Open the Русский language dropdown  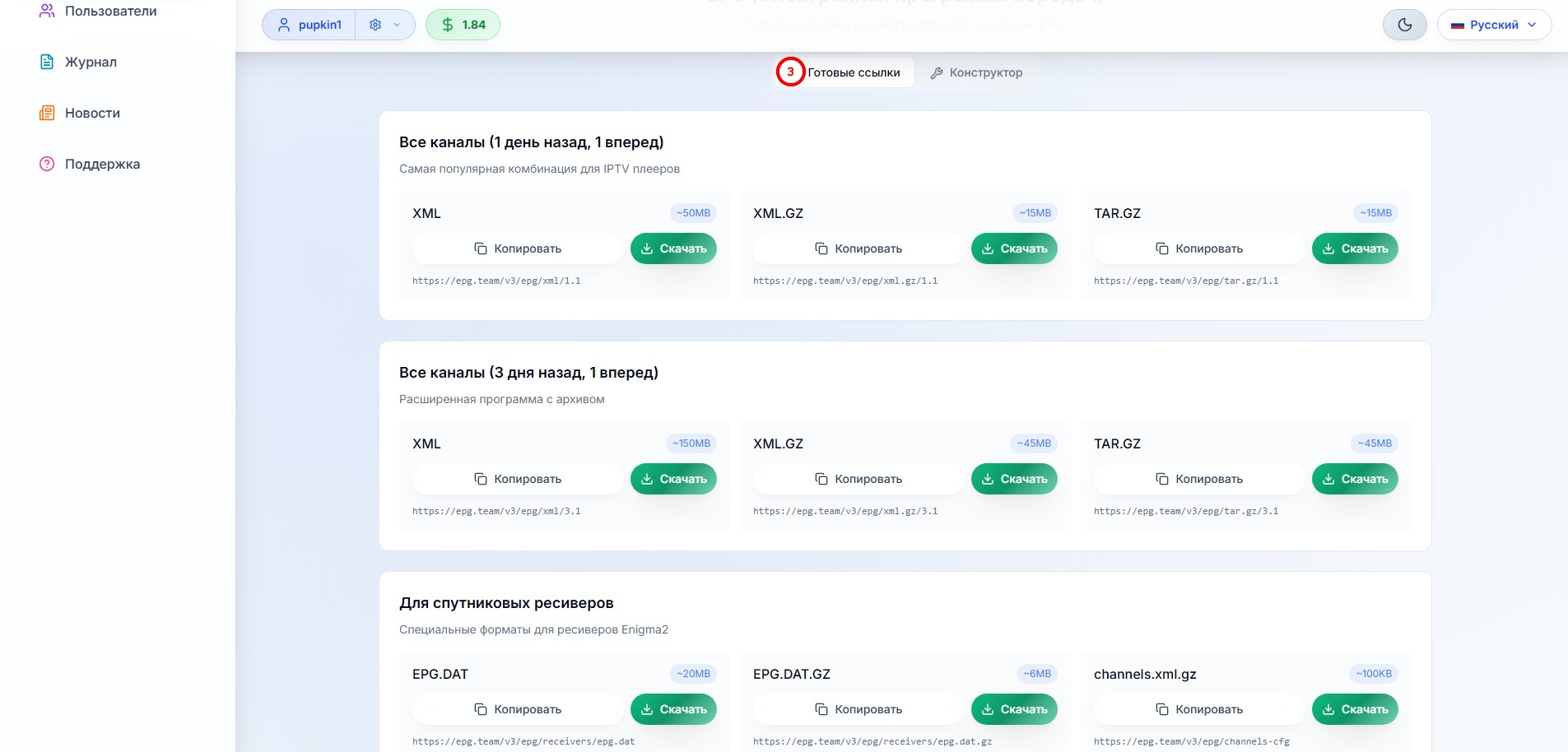click(x=1493, y=25)
